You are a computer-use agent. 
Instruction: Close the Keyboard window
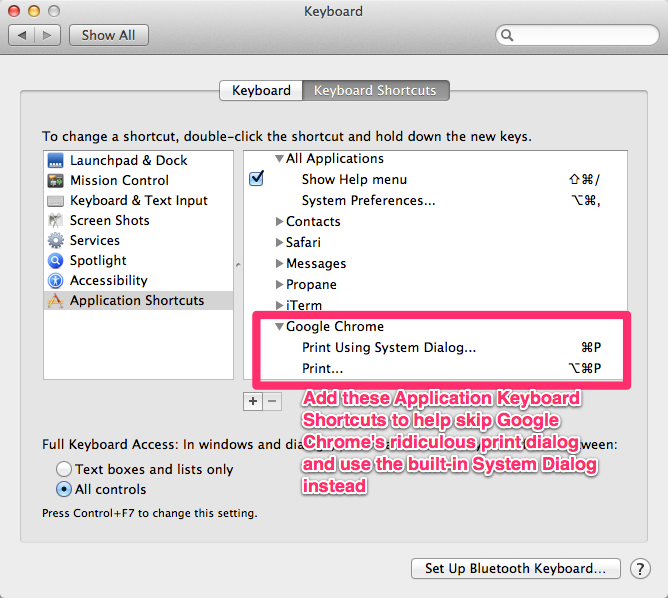[14, 11]
